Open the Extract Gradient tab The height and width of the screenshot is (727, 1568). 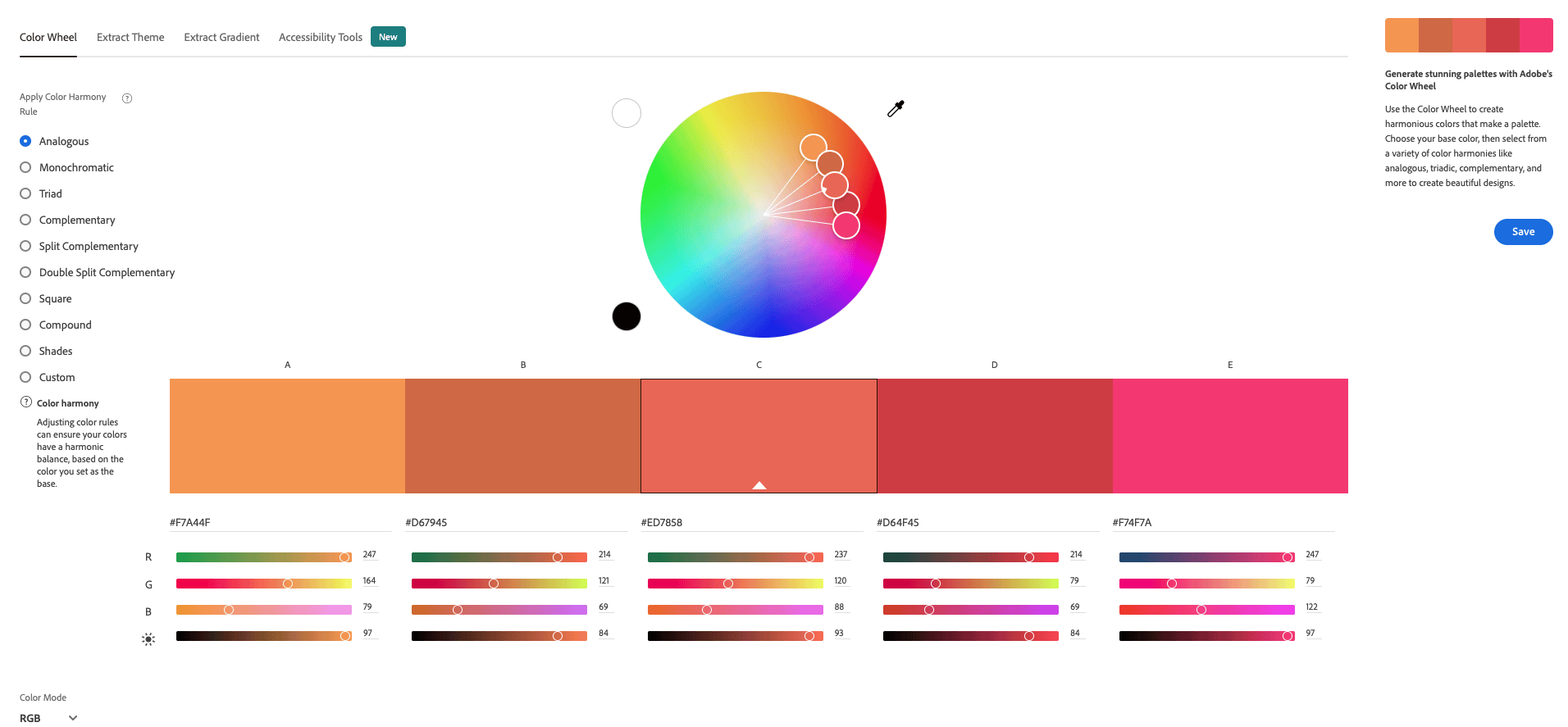tap(221, 37)
